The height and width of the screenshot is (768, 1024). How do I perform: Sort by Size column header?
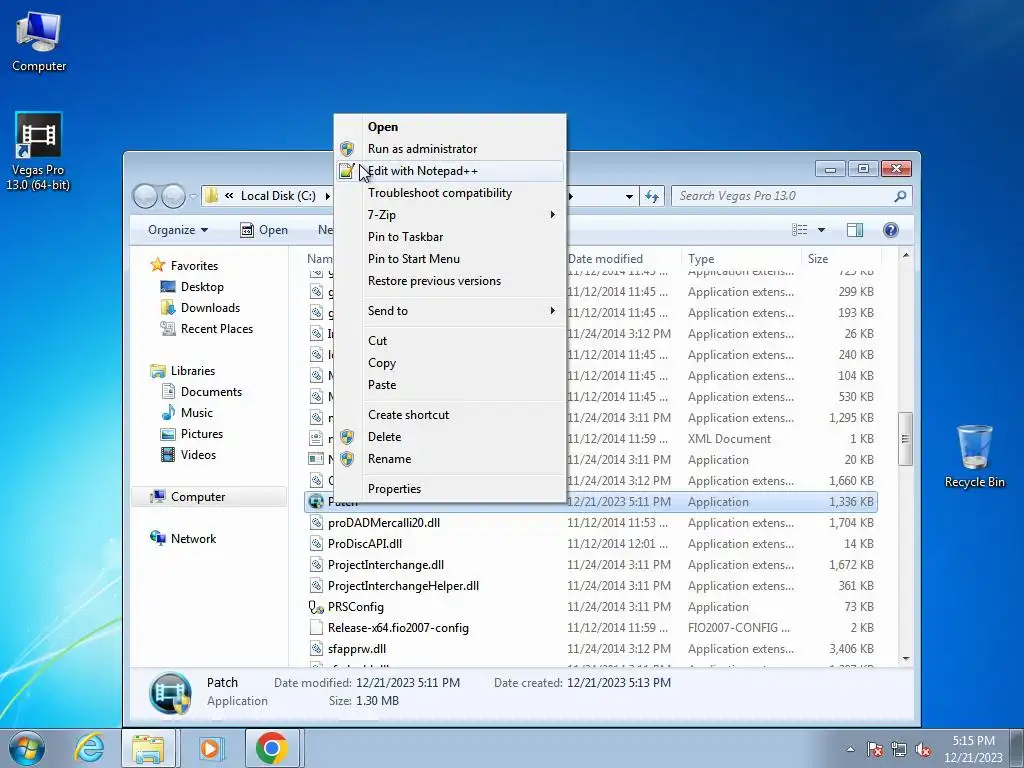(x=841, y=259)
